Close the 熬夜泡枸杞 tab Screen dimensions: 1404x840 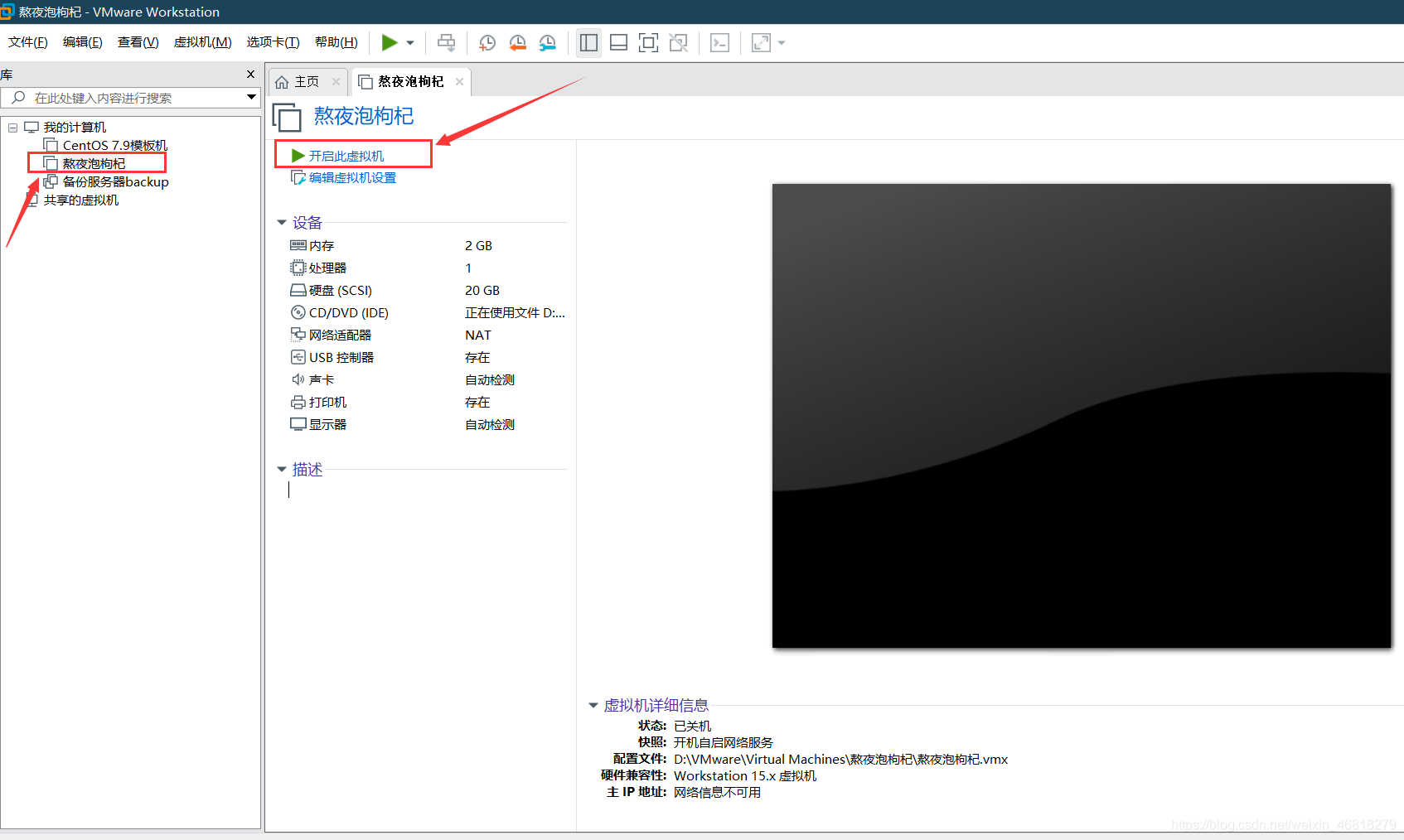coord(459,81)
